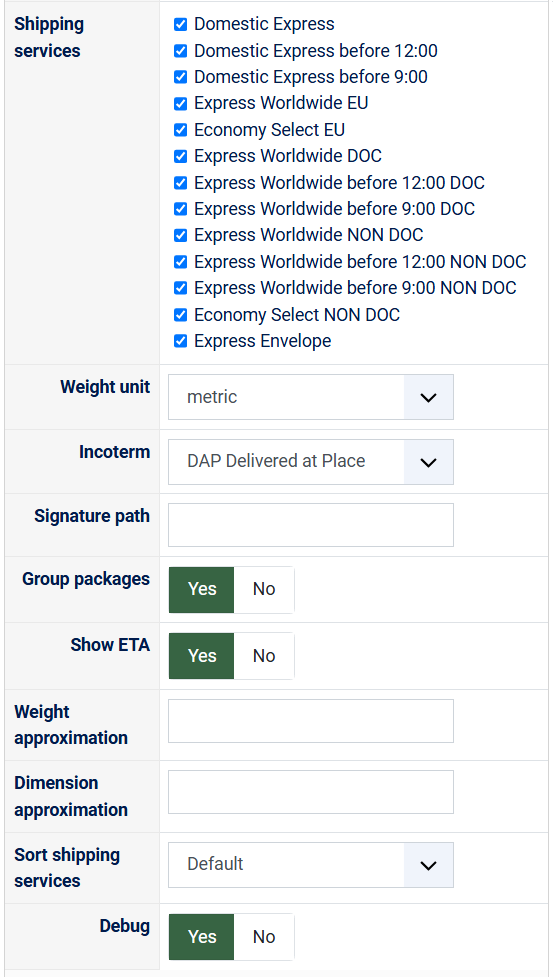
Task: Toggle Express Worldwide before 12:00 NON DOC
Action: (x=181, y=262)
